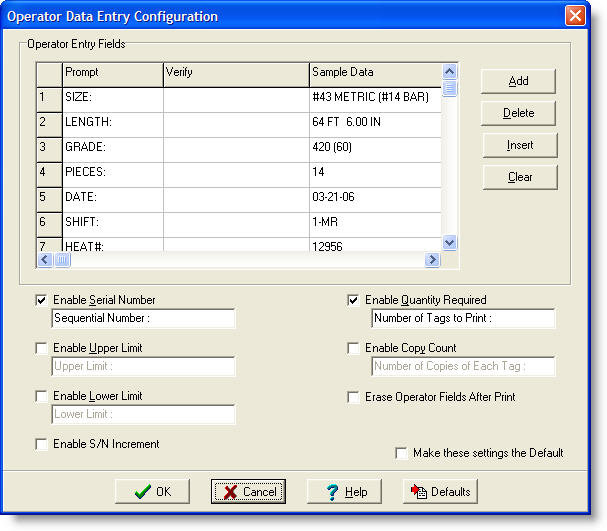Click the green checkmark OK button
The width and height of the screenshot is (607, 531).
(152, 491)
